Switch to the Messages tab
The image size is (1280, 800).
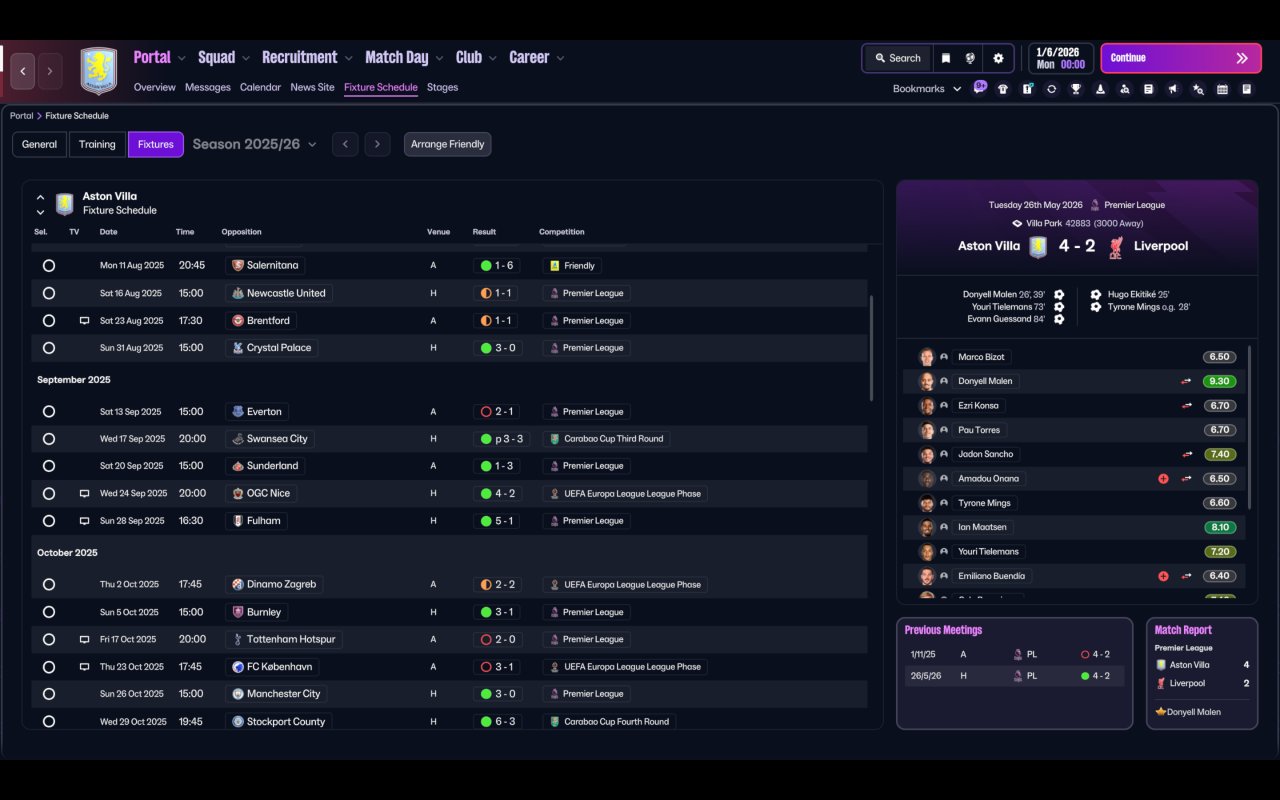(208, 87)
